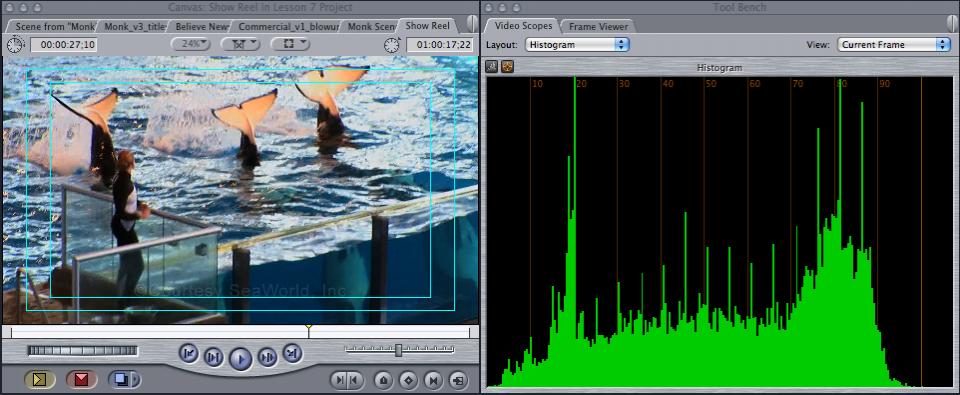Go to the previous edit in Canvas

190,353
